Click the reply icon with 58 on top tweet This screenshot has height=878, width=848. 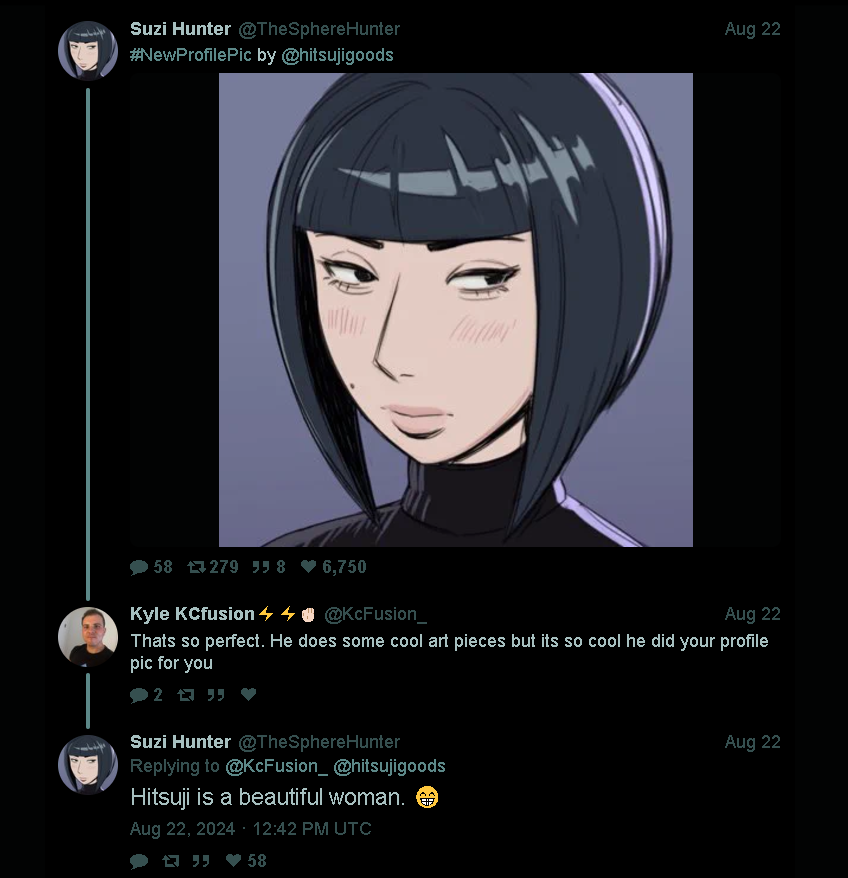tap(138, 567)
